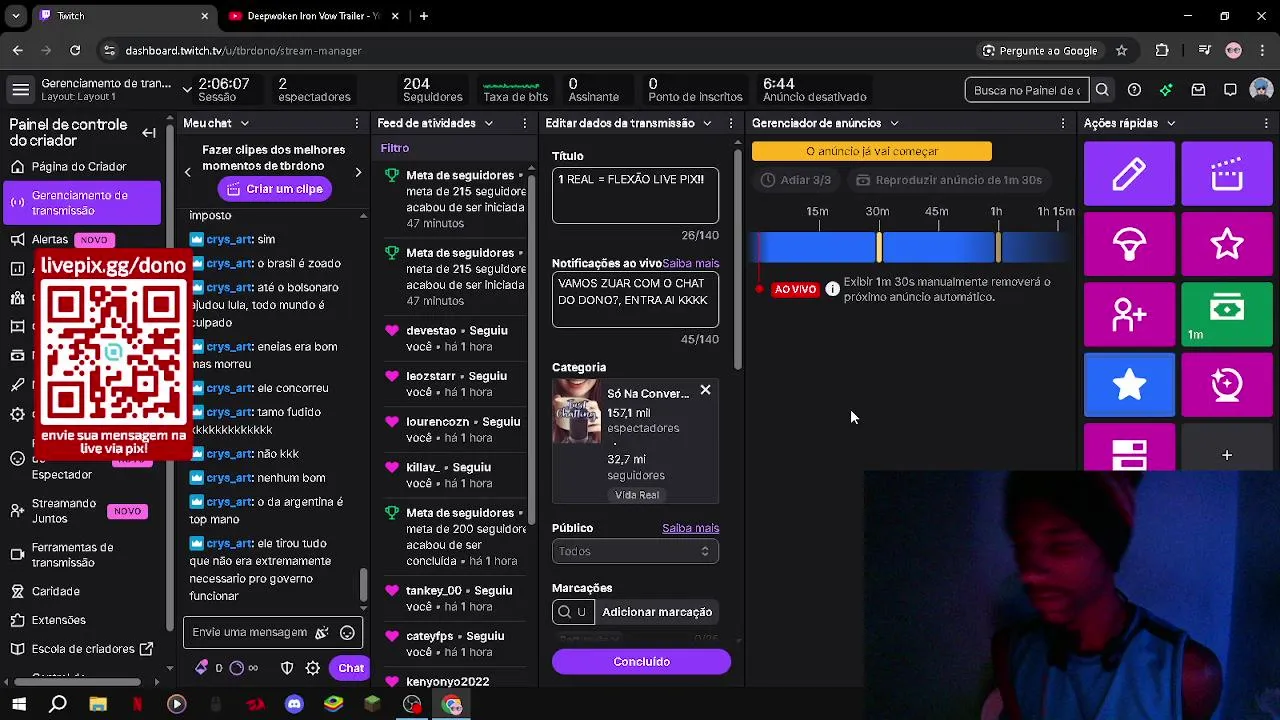
Task: Expand the layout selector chevron
Action: coord(187,90)
